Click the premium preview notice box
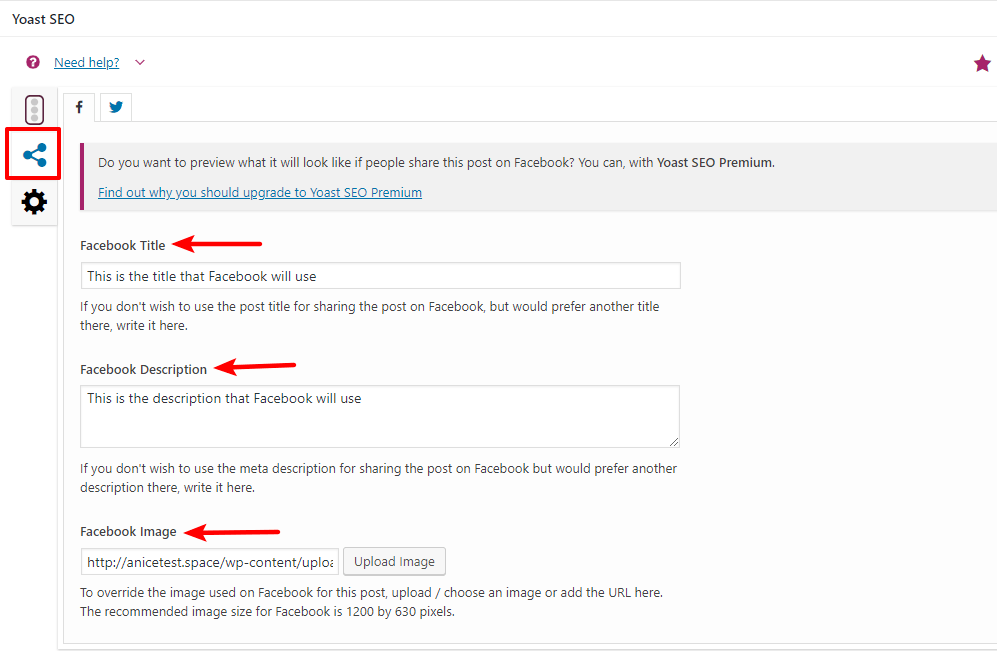Image resolution: width=997 pixels, height=651 pixels. coord(539,177)
